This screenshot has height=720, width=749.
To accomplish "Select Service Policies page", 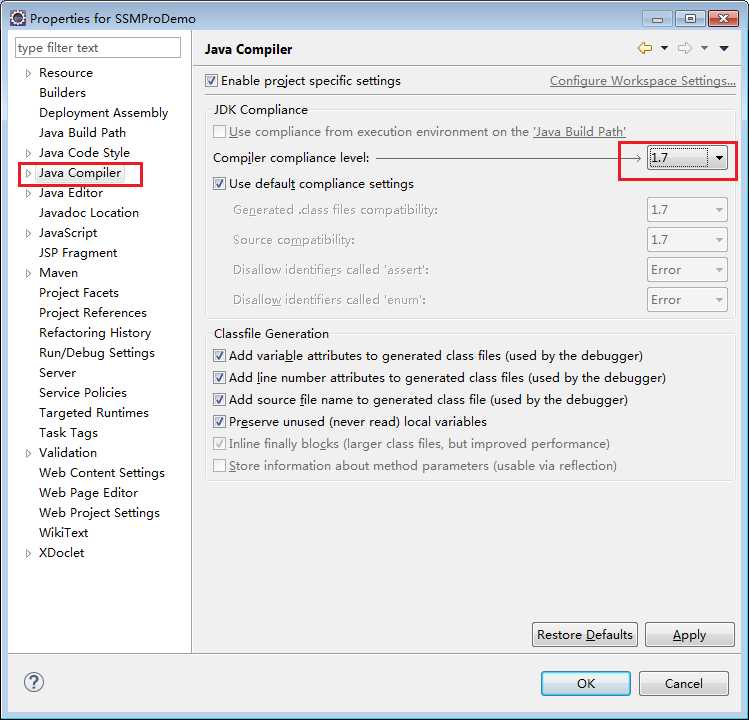I will point(83,393).
